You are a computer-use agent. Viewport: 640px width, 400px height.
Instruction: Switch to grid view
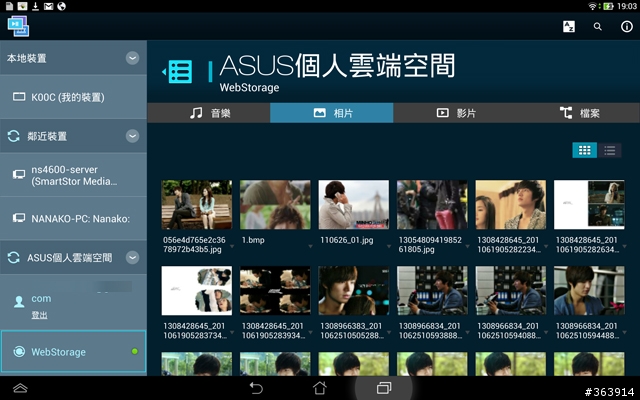click(584, 150)
